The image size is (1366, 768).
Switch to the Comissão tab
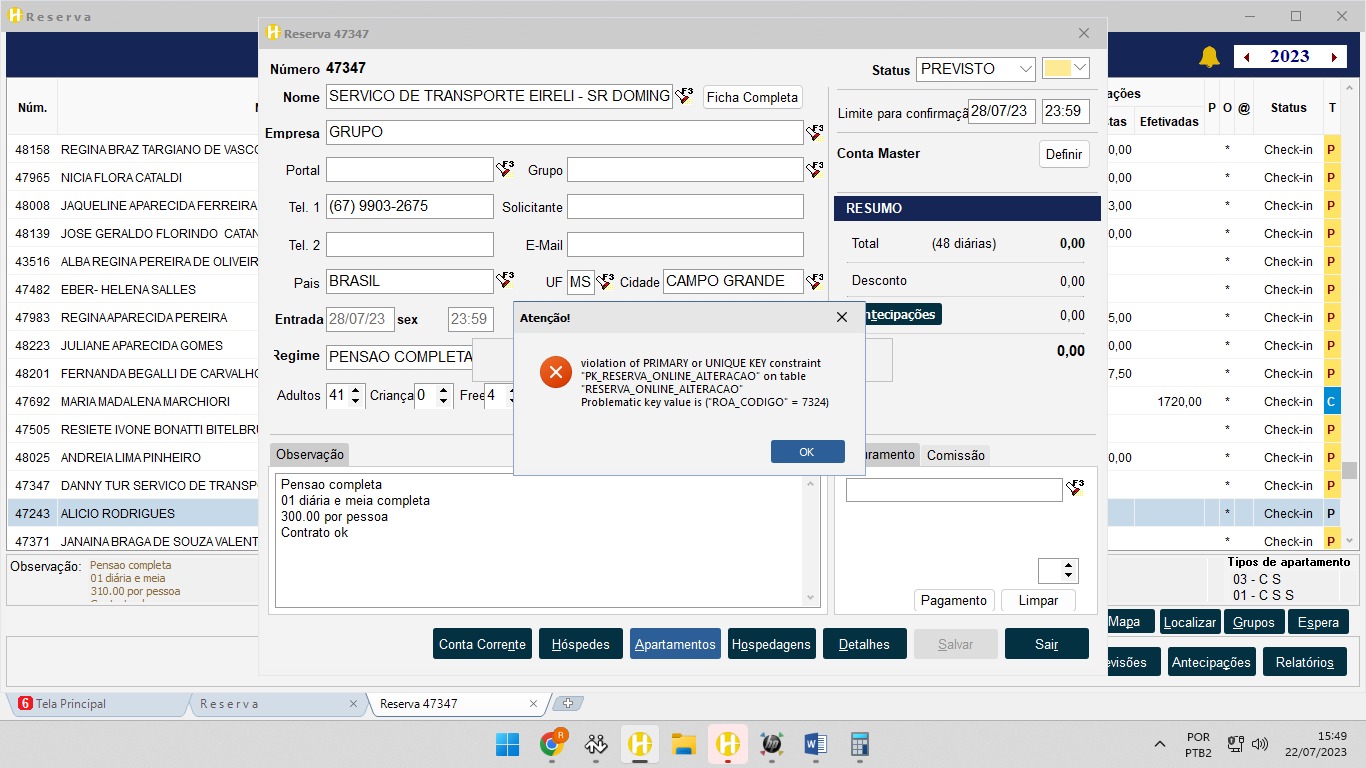point(955,455)
